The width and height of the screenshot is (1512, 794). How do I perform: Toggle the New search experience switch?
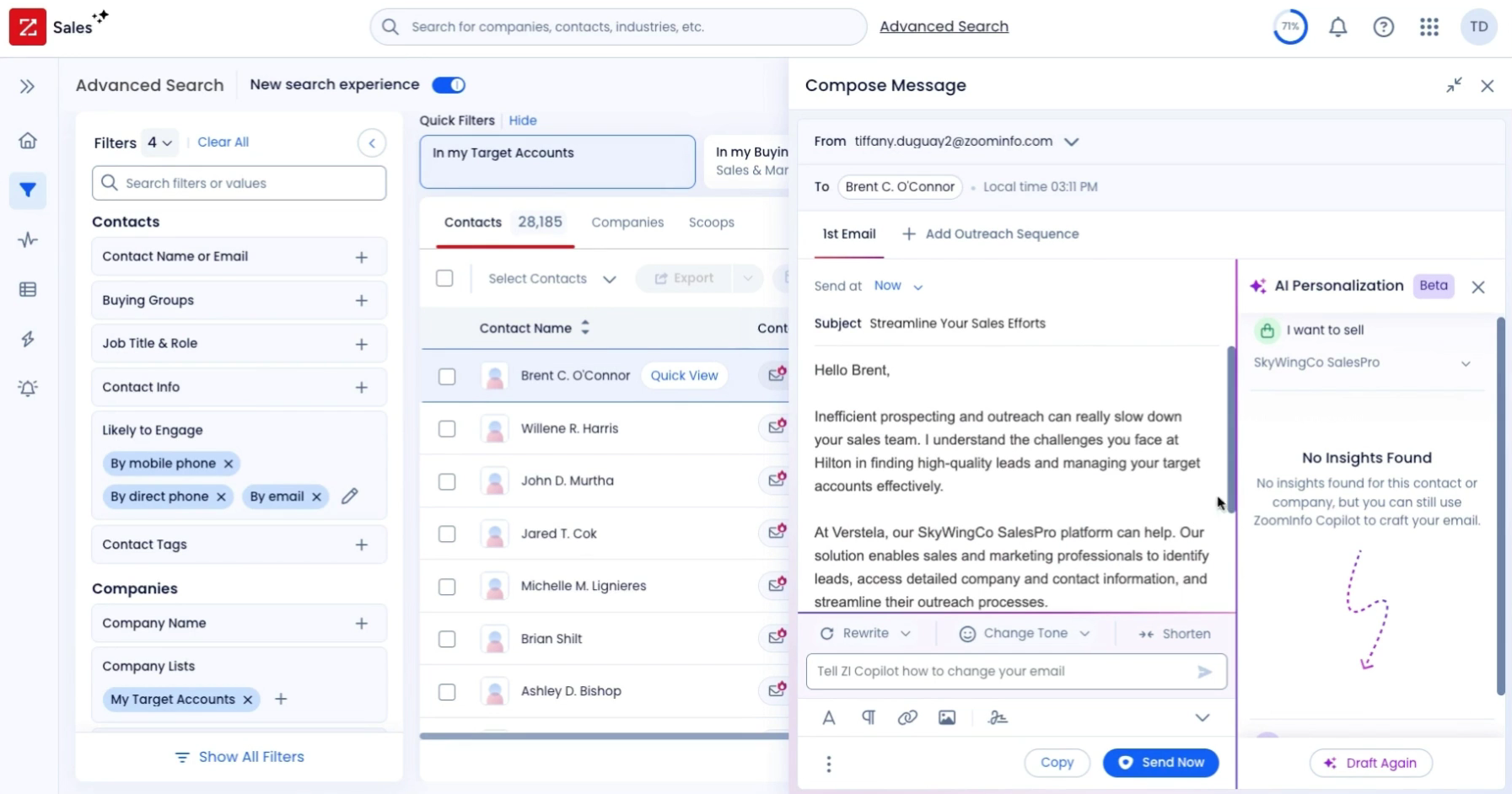tap(449, 85)
